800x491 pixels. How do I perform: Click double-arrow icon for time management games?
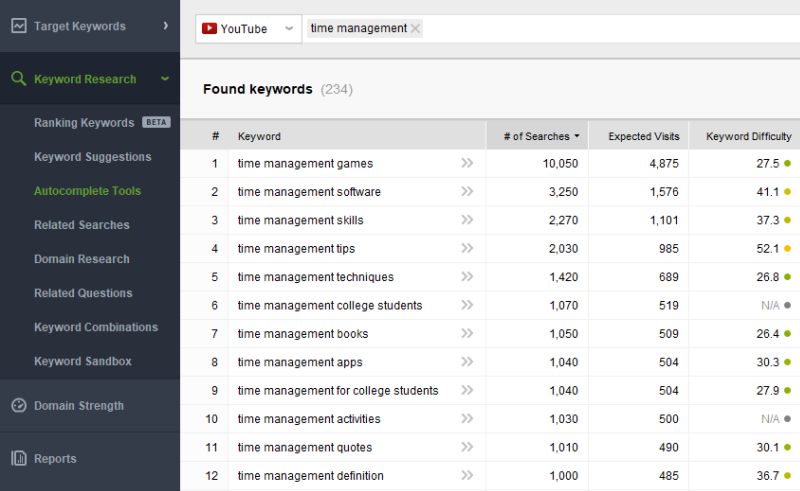coord(467,163)
